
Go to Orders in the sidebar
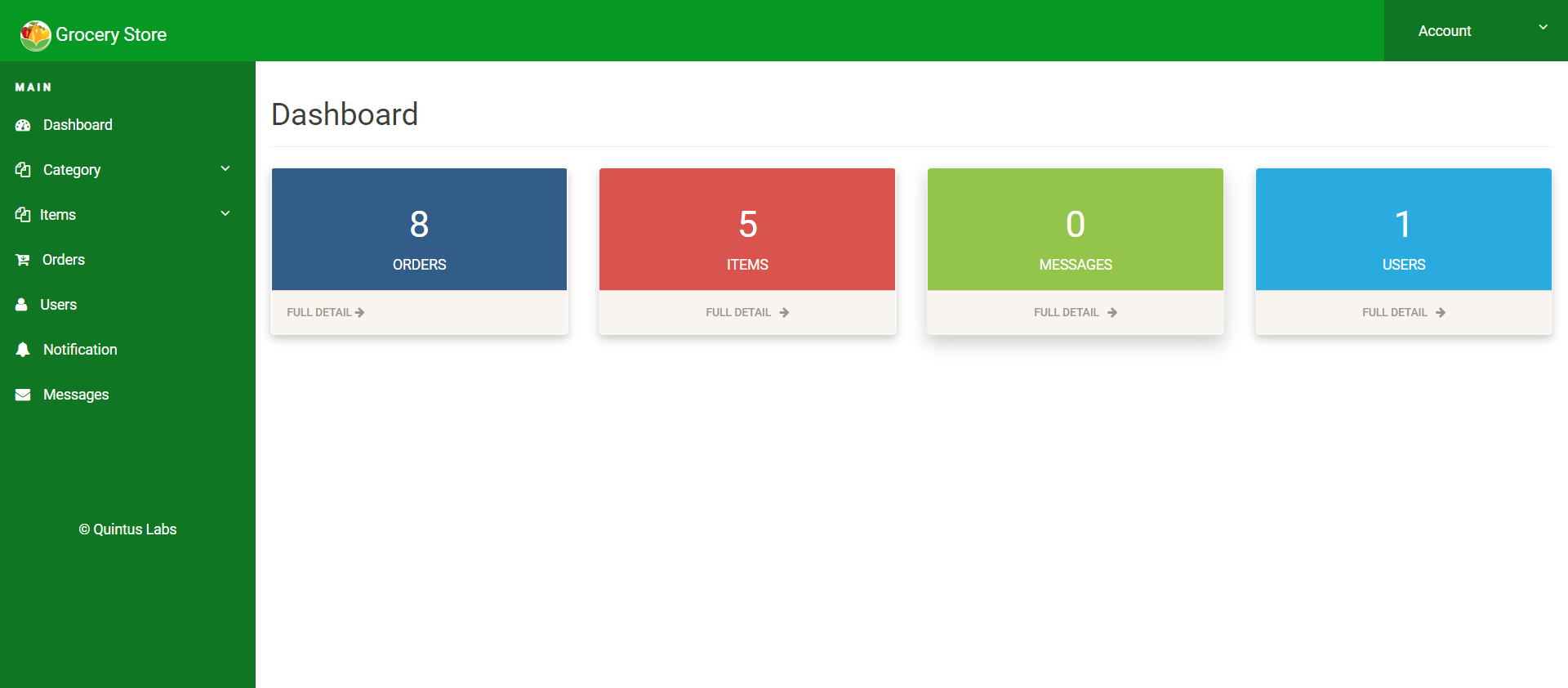click(64, 260)
